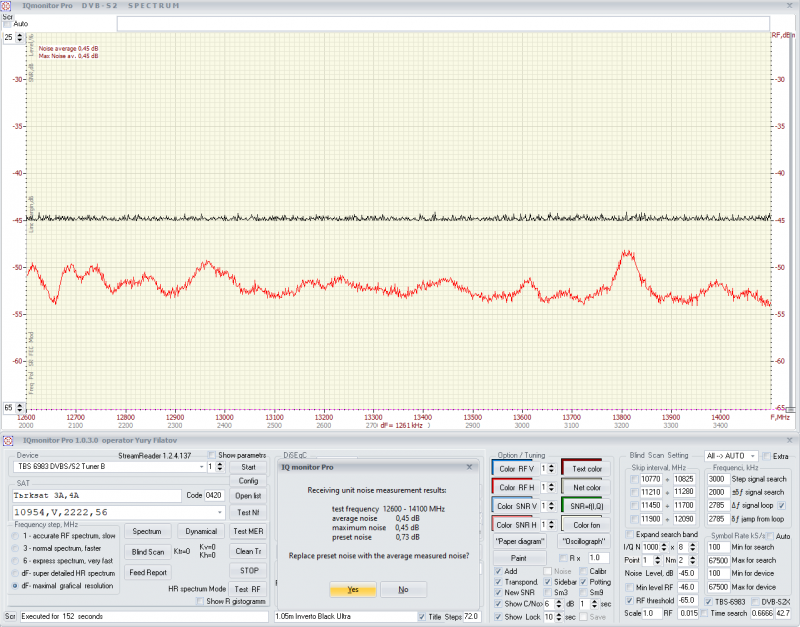Screen dimensions: 800x627
Task: Open the All --> AUTO blind scan dropdown
Action: click(x=753, y=455)
